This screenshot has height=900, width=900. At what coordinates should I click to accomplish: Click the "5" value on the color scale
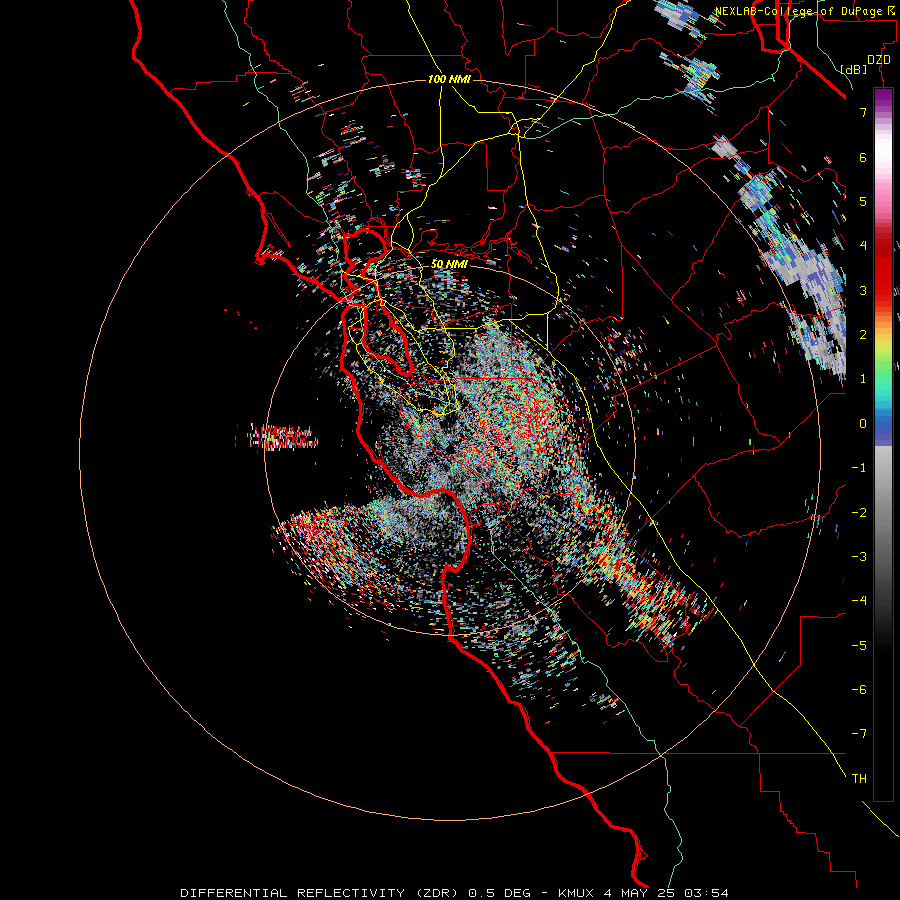tap(863, 201)
